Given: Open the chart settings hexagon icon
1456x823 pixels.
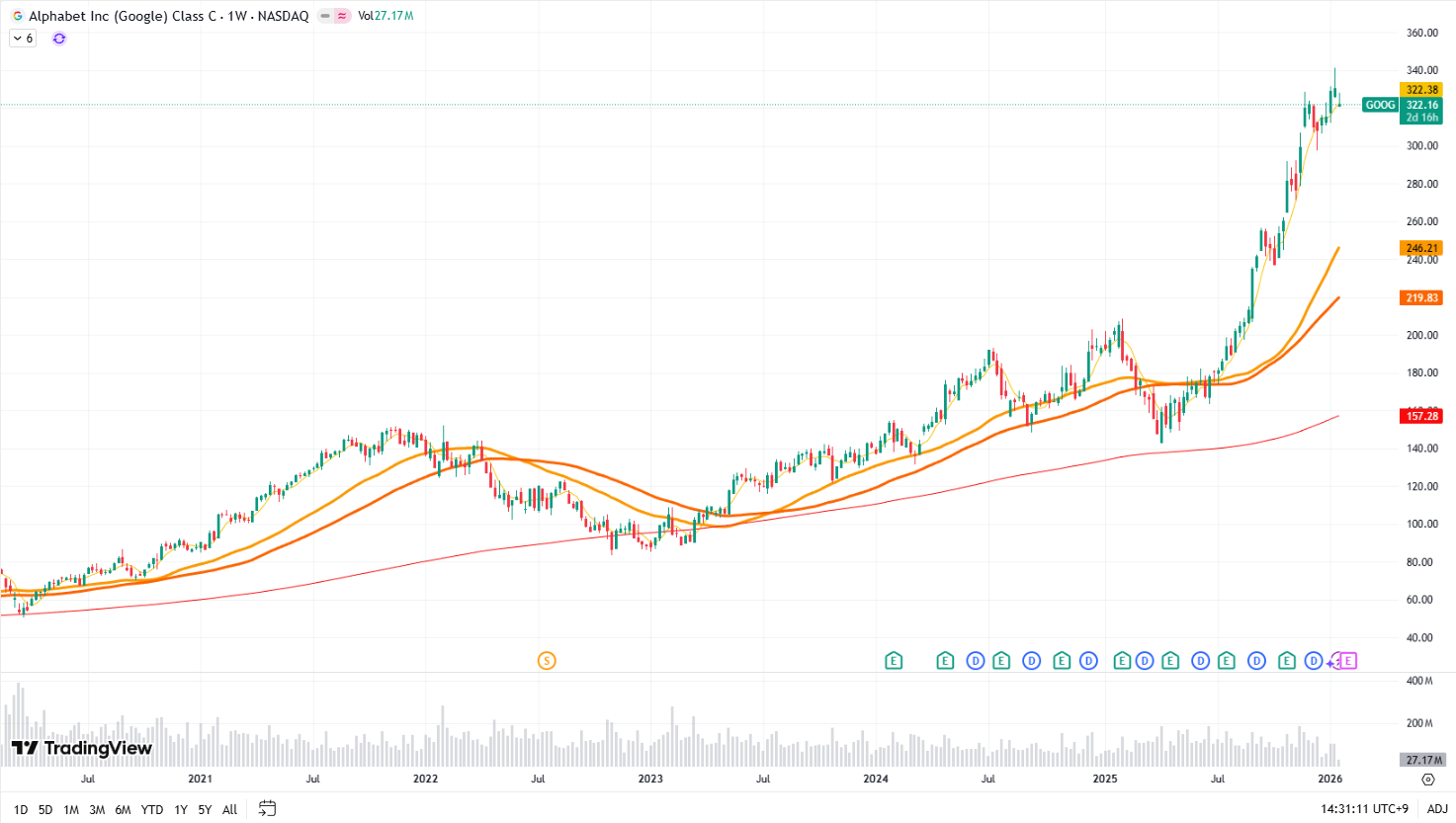Looking at the screenshot, I should [1427, 780].
